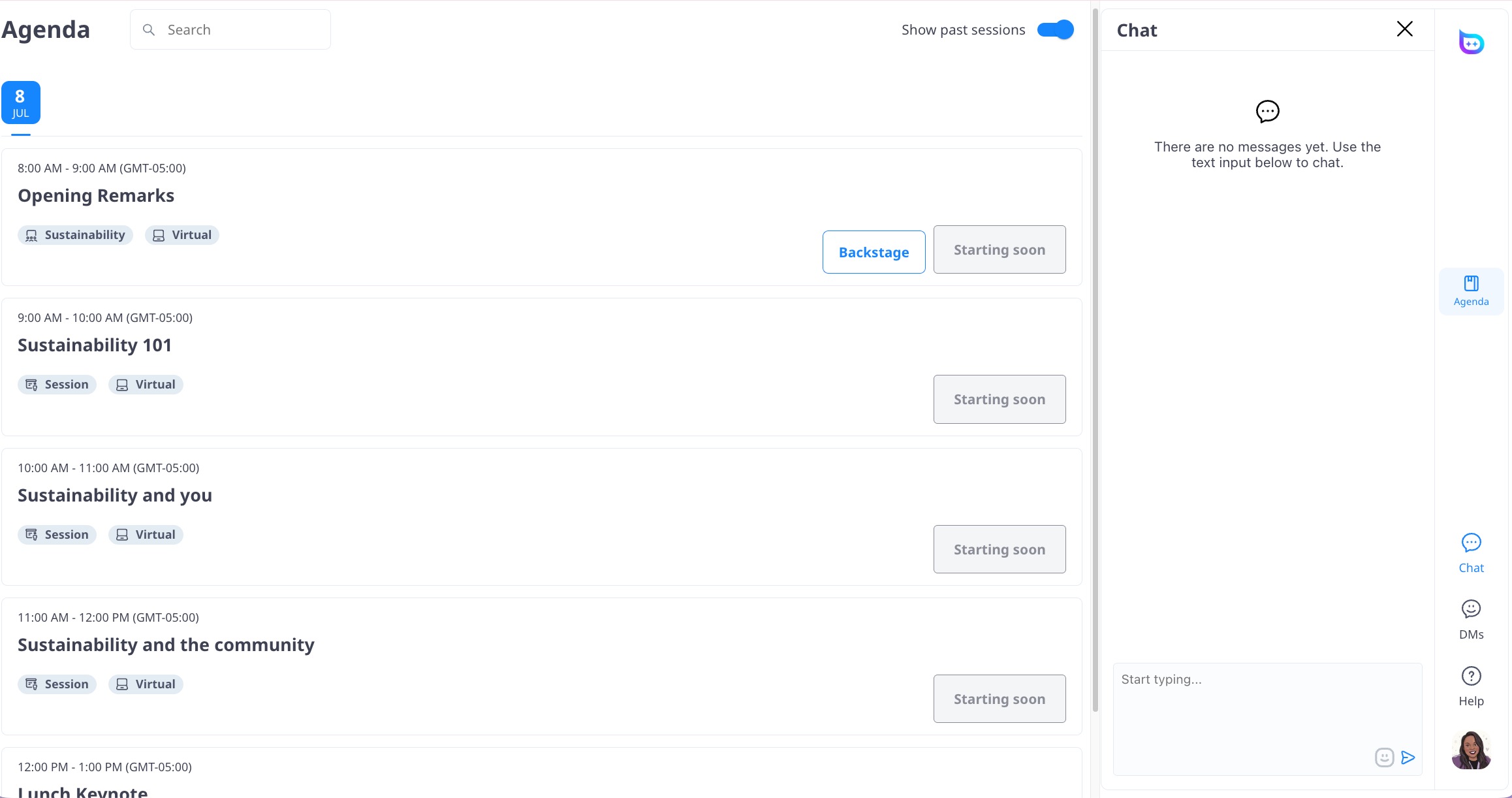Click the Search input field

pyautogui.click(x=230, y=30)
